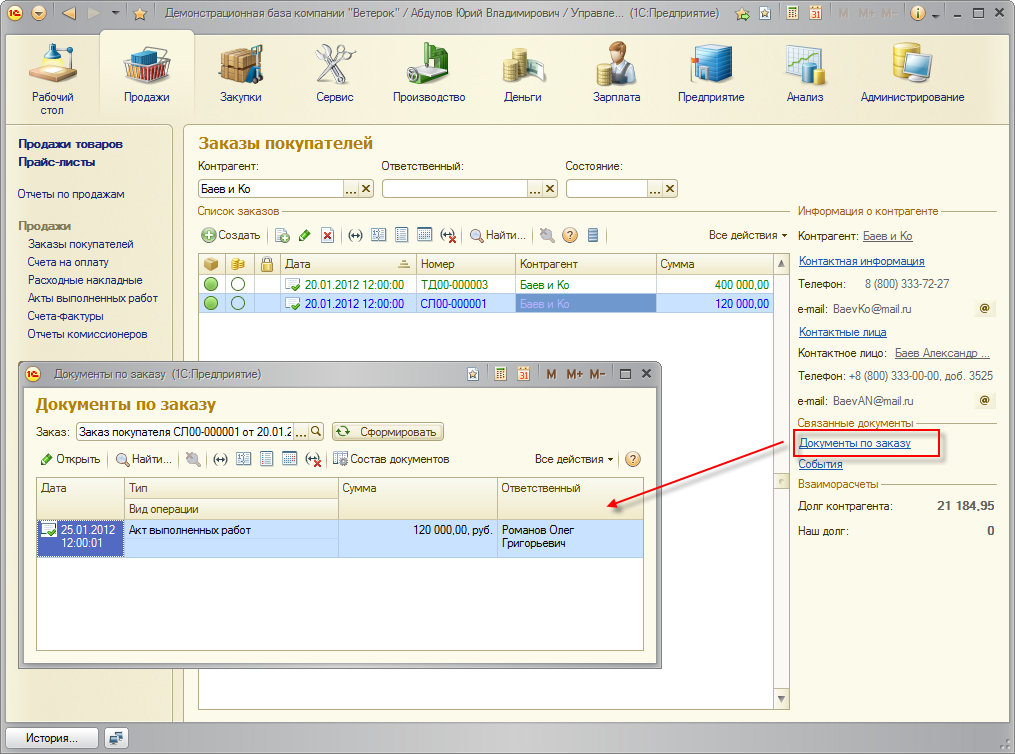Image resolution: width=1015 pixels, height=754 pixels.
Task: Click the Состояние field's ellipsis selection button
Action: pyautogui.click(x=654, y=189)
